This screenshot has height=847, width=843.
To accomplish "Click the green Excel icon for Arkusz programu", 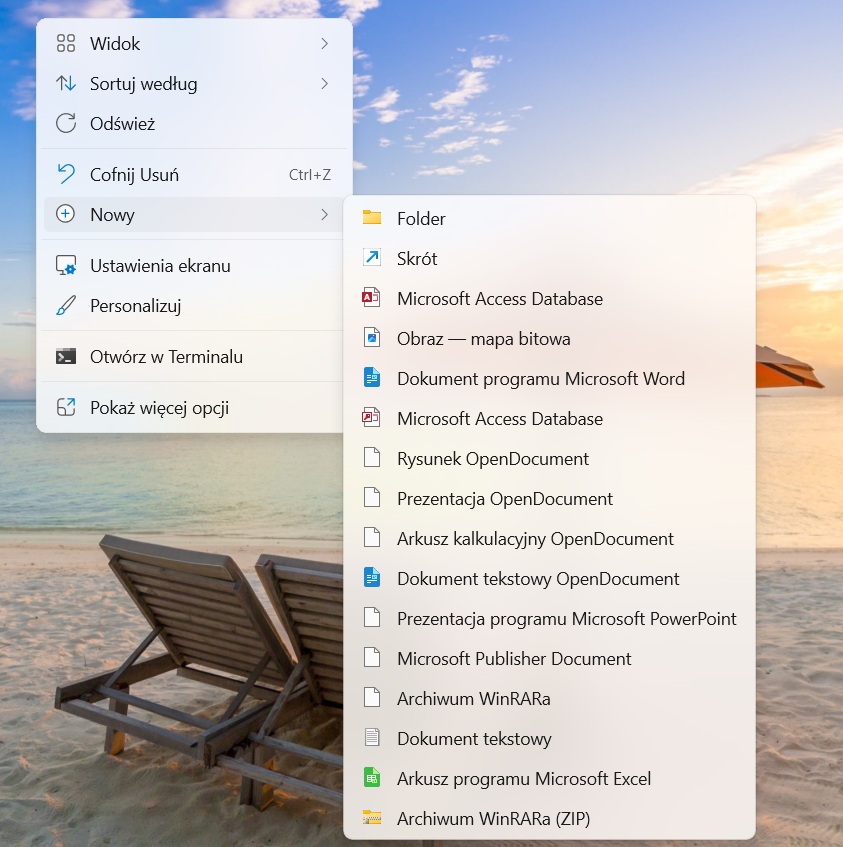I will (x=372, y=778).
